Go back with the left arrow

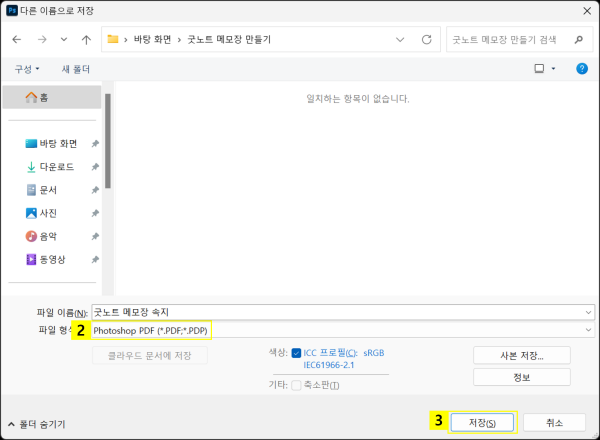[x=17, y=39]
